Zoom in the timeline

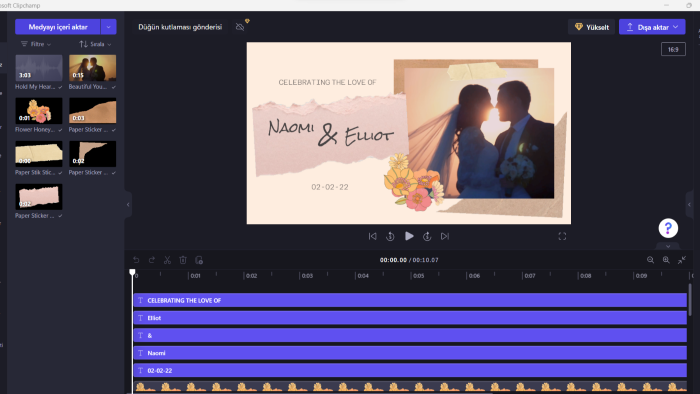pos(666,260)
